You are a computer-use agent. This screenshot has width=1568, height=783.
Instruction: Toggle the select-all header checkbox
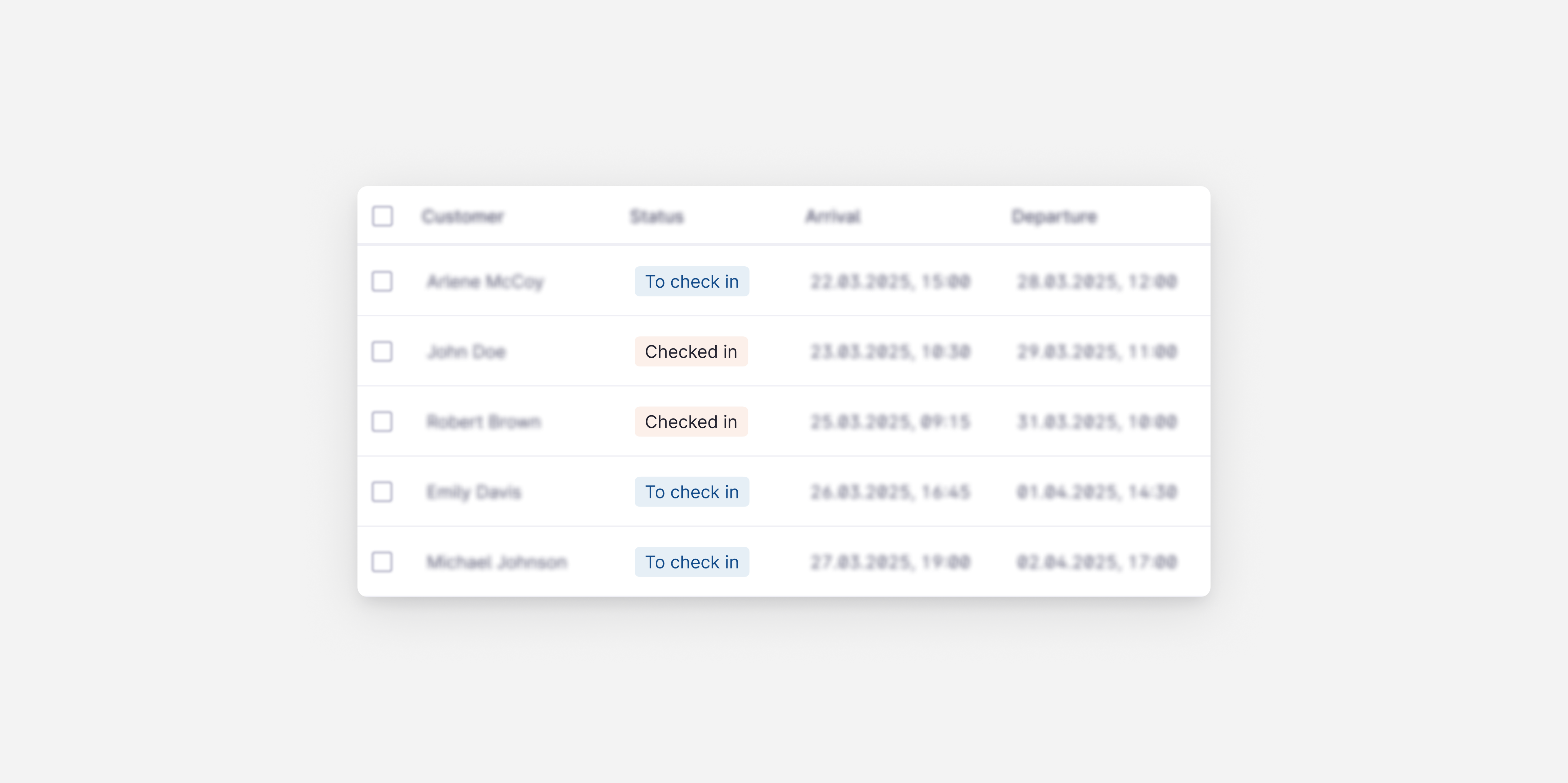(x=382, y=216)
